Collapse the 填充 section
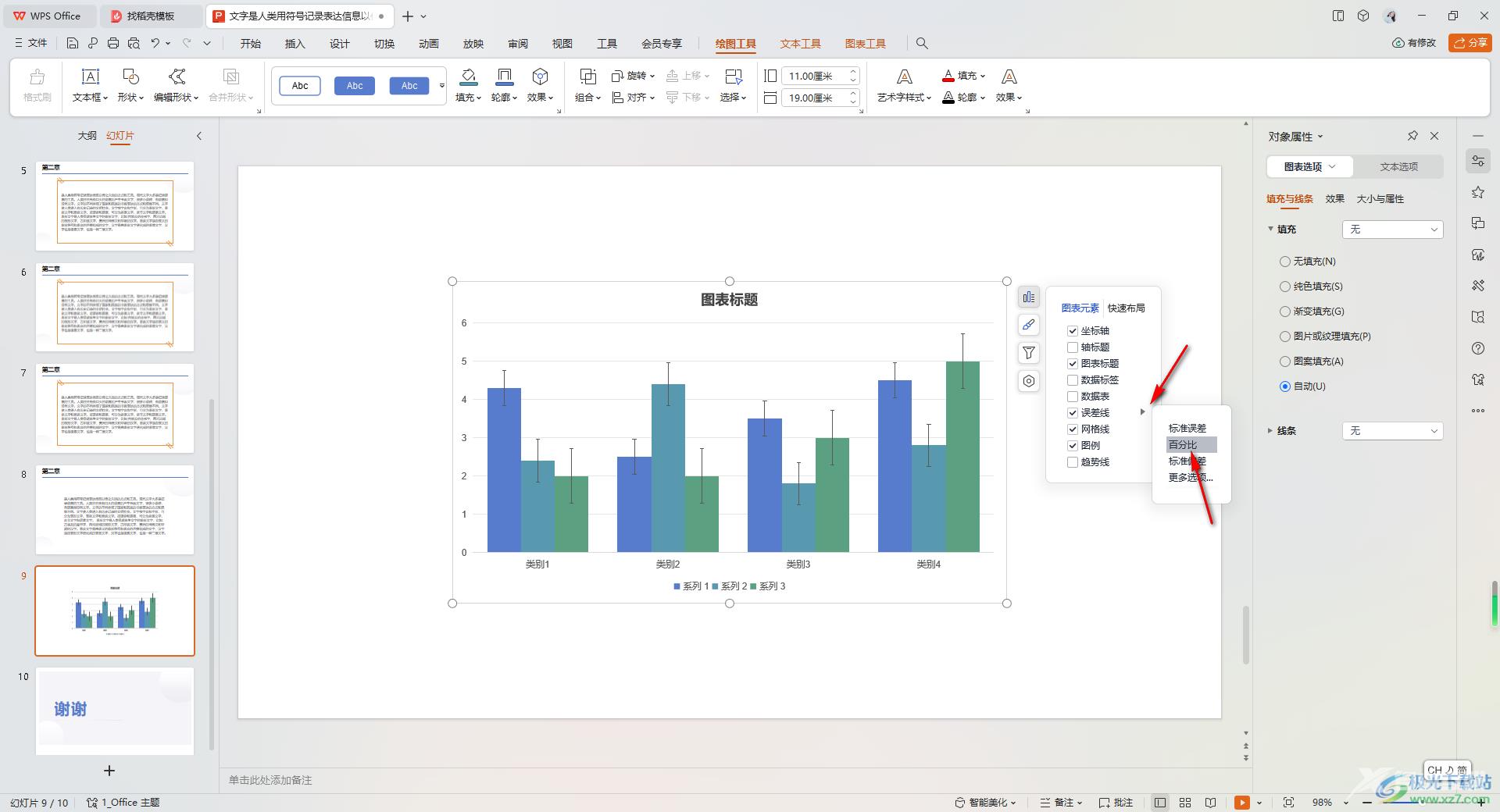This screenshot has height=812, width=1500. [x=1270, y=229]
